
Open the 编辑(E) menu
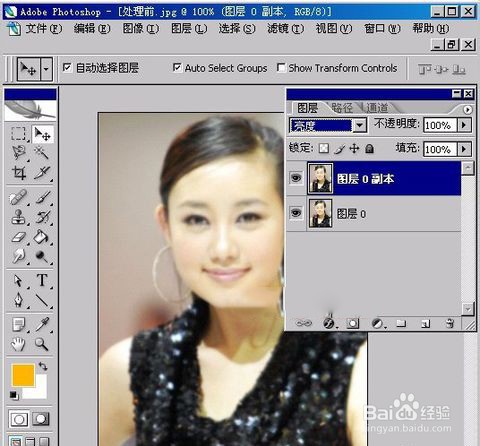pos(92,29)
